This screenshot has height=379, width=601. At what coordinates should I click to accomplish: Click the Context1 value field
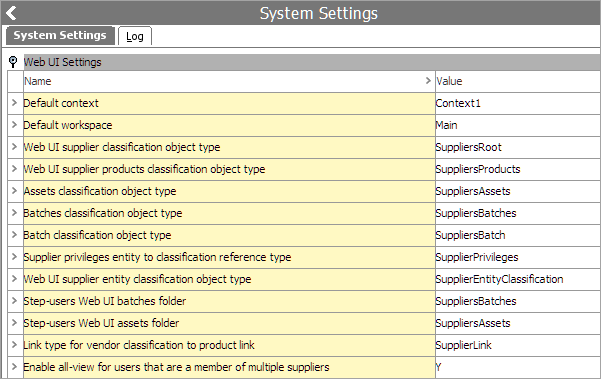tap(517, 103)
